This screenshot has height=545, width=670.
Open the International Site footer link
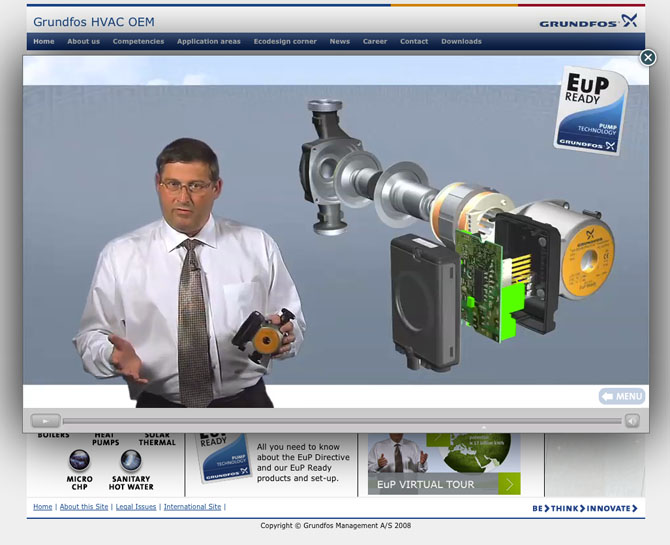point(192,507)
